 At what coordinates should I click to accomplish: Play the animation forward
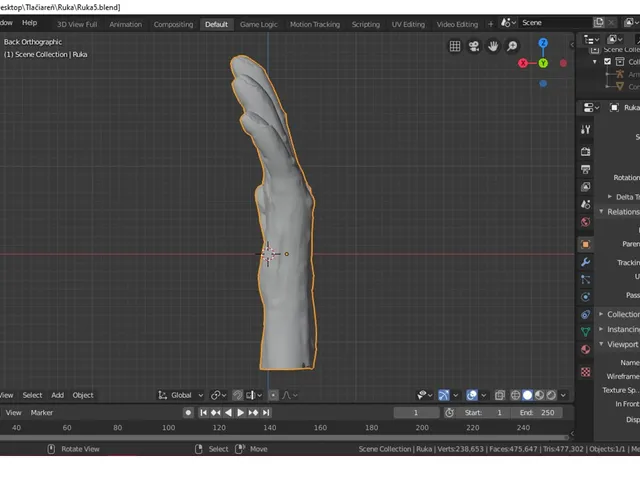(240, 413)
